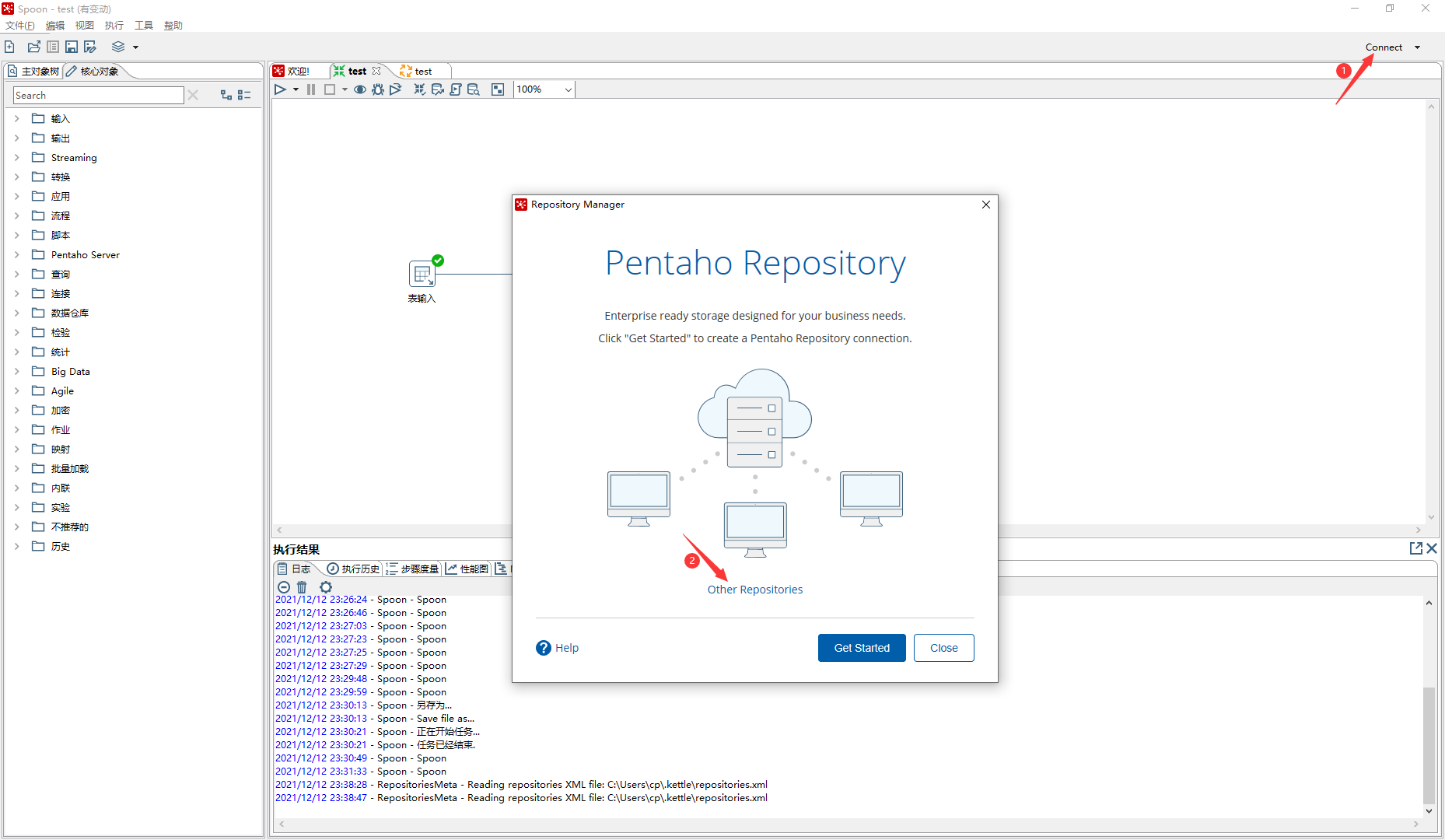Image resolution: width=1445 pixels, height=840 pixels.
Task: Create a new file from the main toolbar
Action: click(9, 47)
